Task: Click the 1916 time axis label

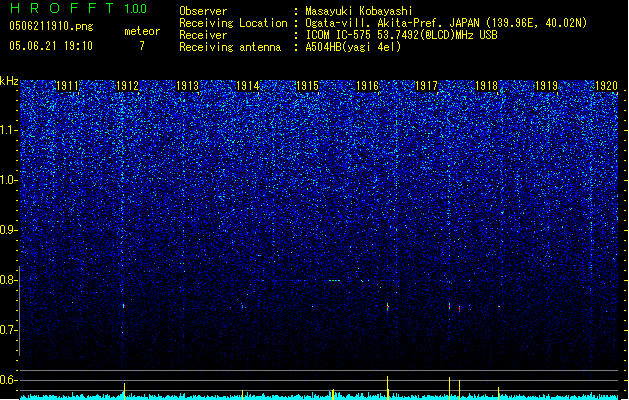Action: tap(367, 86)
